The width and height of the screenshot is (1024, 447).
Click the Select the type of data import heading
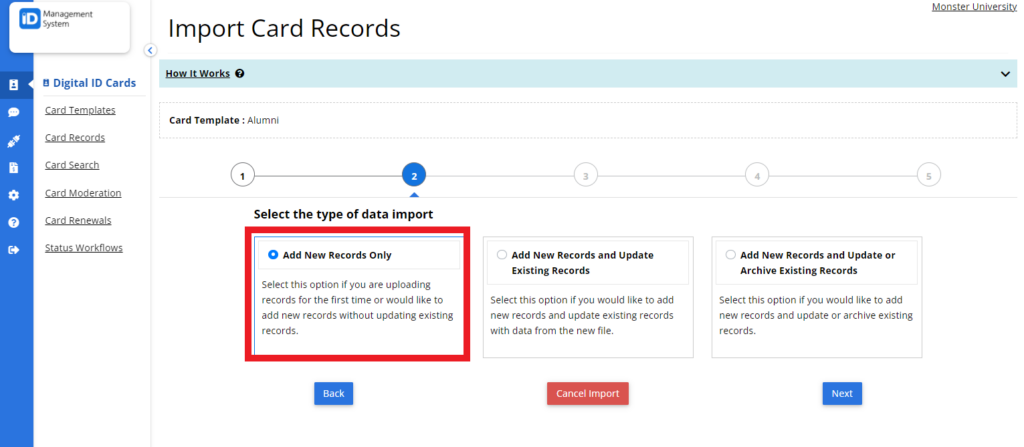click(344, 214)
